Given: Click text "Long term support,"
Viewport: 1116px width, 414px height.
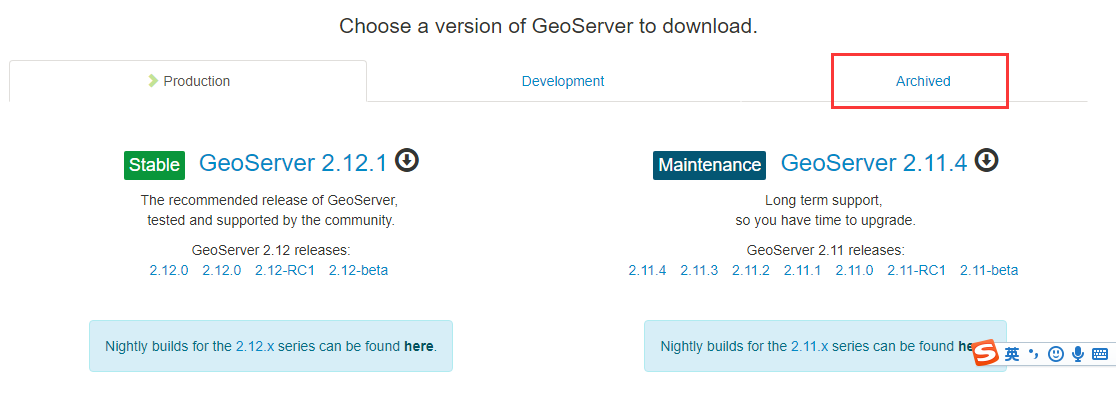Looking at the screenshot, I should (823, 200).
